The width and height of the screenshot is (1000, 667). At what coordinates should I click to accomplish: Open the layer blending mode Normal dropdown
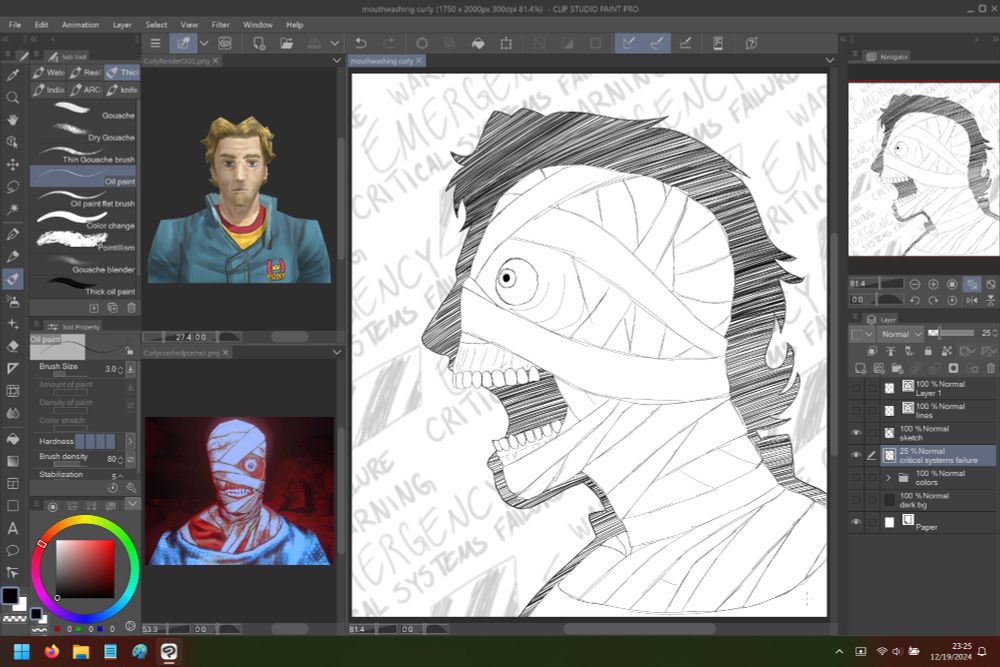click(x=900, y=334)
